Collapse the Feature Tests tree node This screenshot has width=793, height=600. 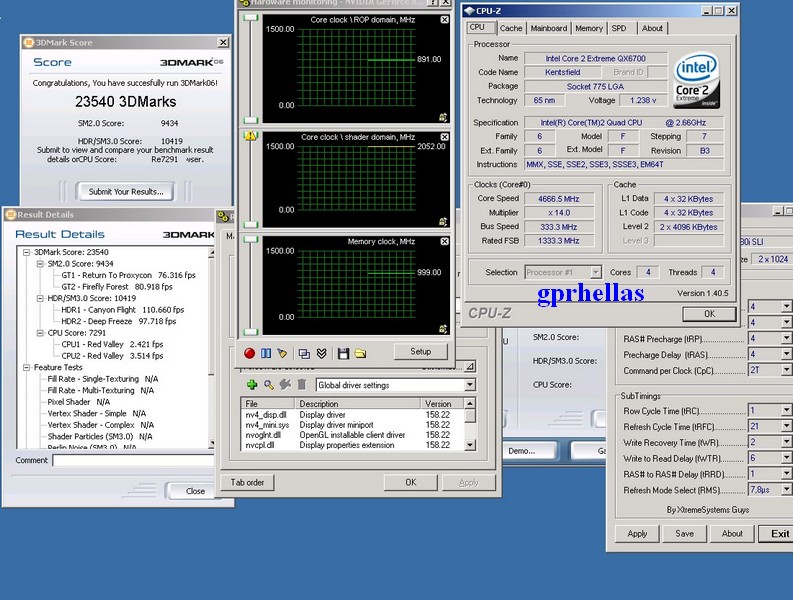tap(26, 367)
